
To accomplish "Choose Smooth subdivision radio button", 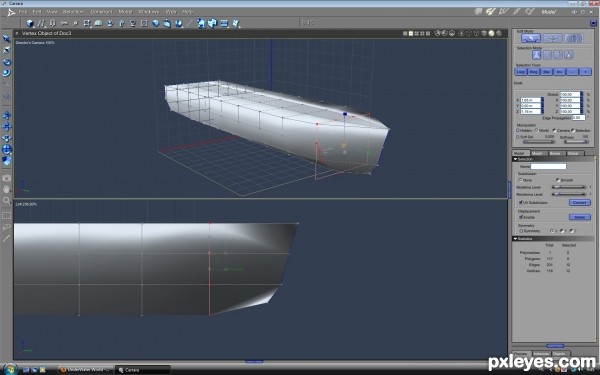I will 558,180.
